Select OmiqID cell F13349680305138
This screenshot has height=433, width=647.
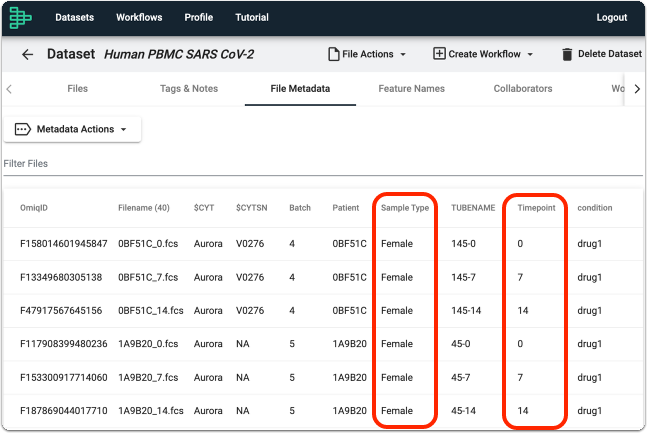tap(61, 277)
